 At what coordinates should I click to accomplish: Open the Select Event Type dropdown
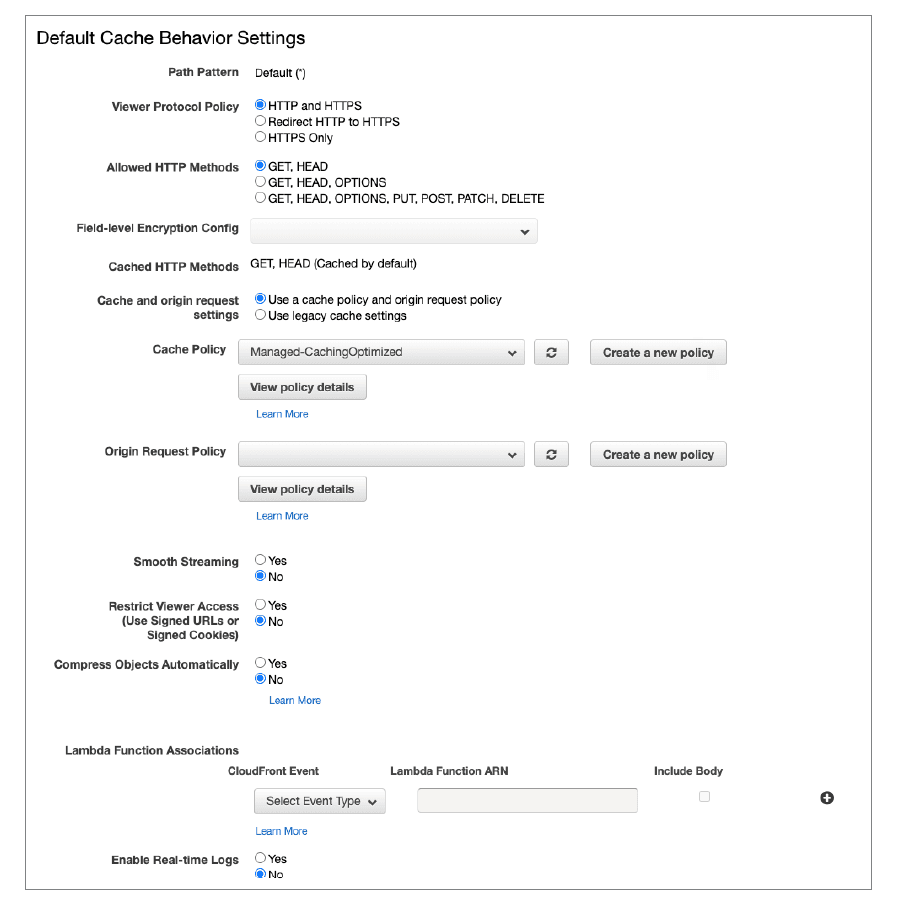(320, 801)
